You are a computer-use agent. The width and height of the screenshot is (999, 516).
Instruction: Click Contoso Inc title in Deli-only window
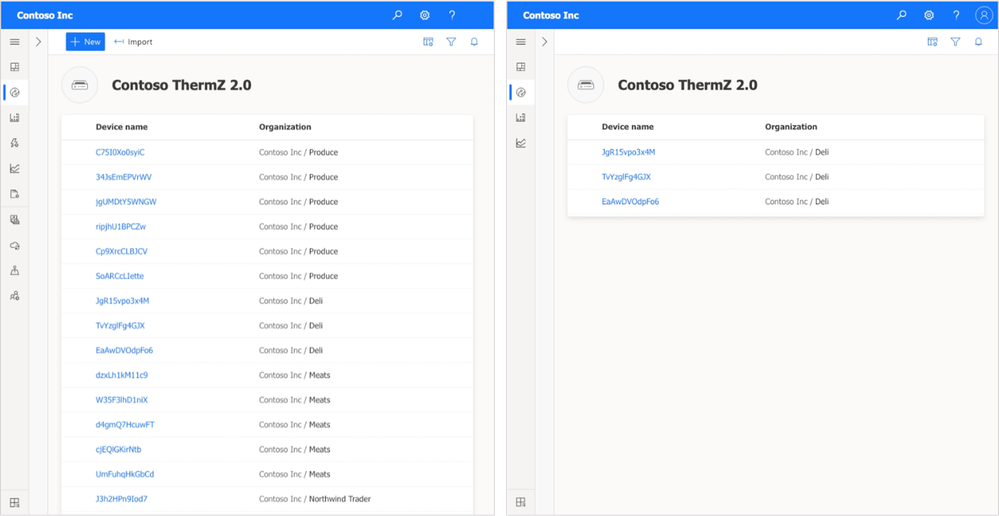(x=551, y=15)
